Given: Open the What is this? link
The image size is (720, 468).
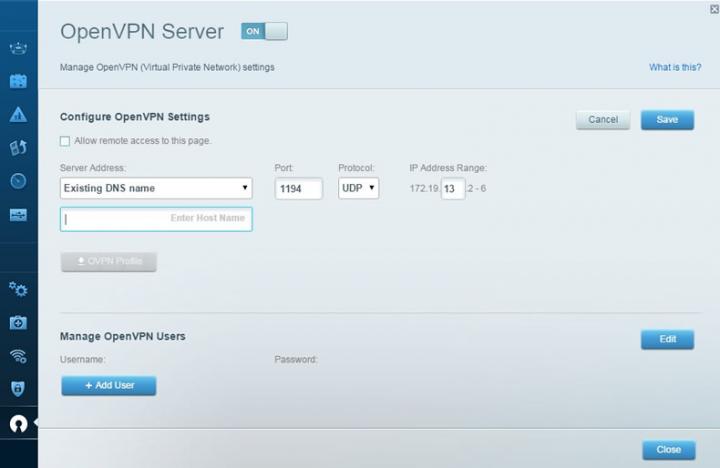Looking at the screenshot, I should coord(675,68).
